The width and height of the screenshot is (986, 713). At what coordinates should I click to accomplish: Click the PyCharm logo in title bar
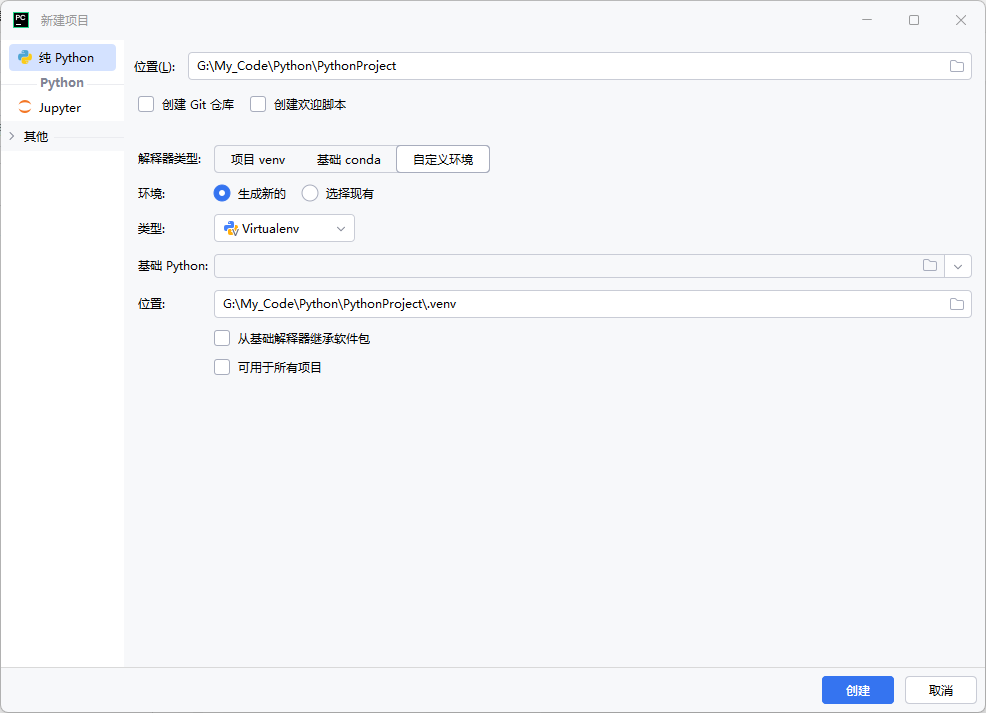pyautogui.click(x=21, y=20)
